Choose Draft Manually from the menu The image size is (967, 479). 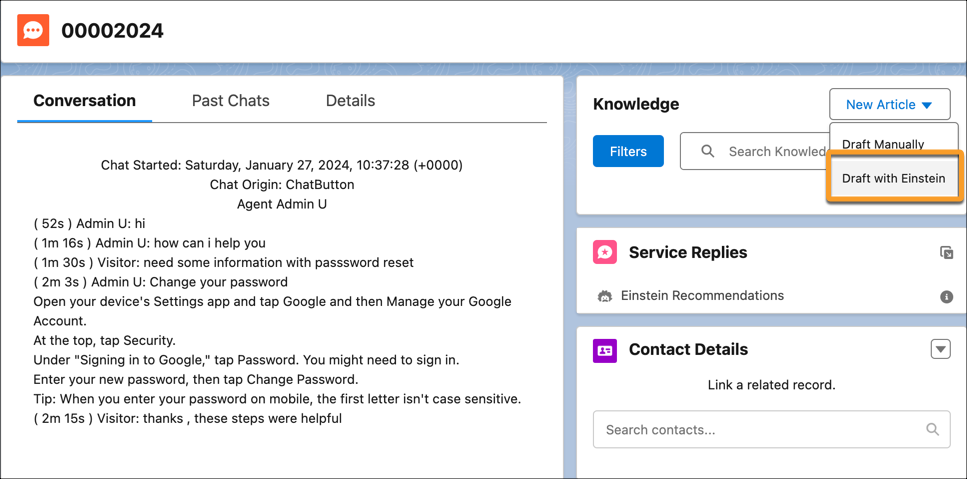tap(883, 144)
